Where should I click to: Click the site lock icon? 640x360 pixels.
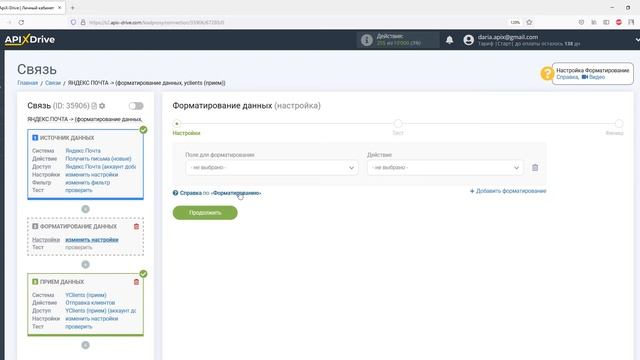(83, 22)
